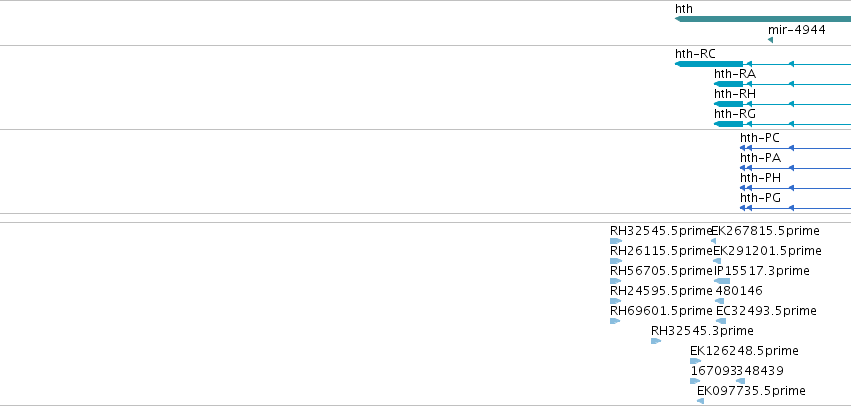Click the EK267815.5prime EST label
Image resolution: width=851 pixels, height=406 pixels.
click(x=765, y=231)
